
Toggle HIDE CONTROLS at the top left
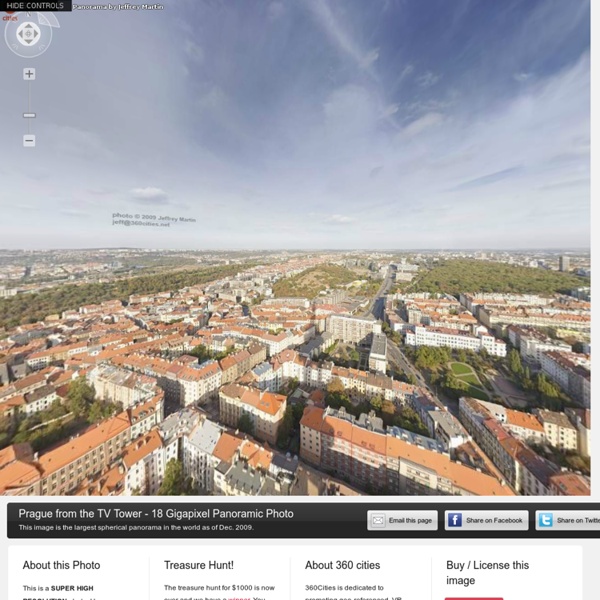click(x=35, y=6)
